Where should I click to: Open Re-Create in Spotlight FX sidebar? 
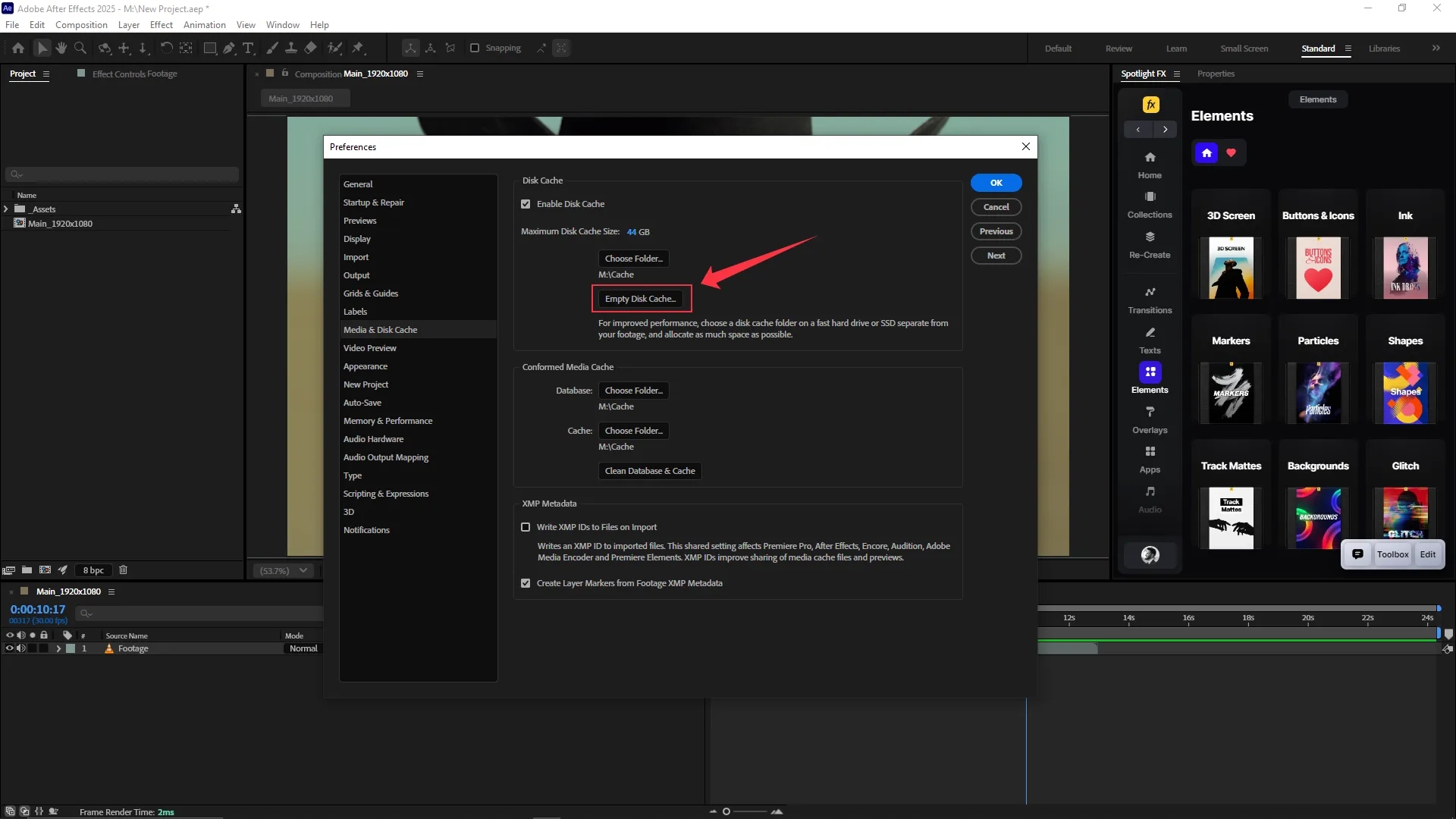tap(1150, 244)
